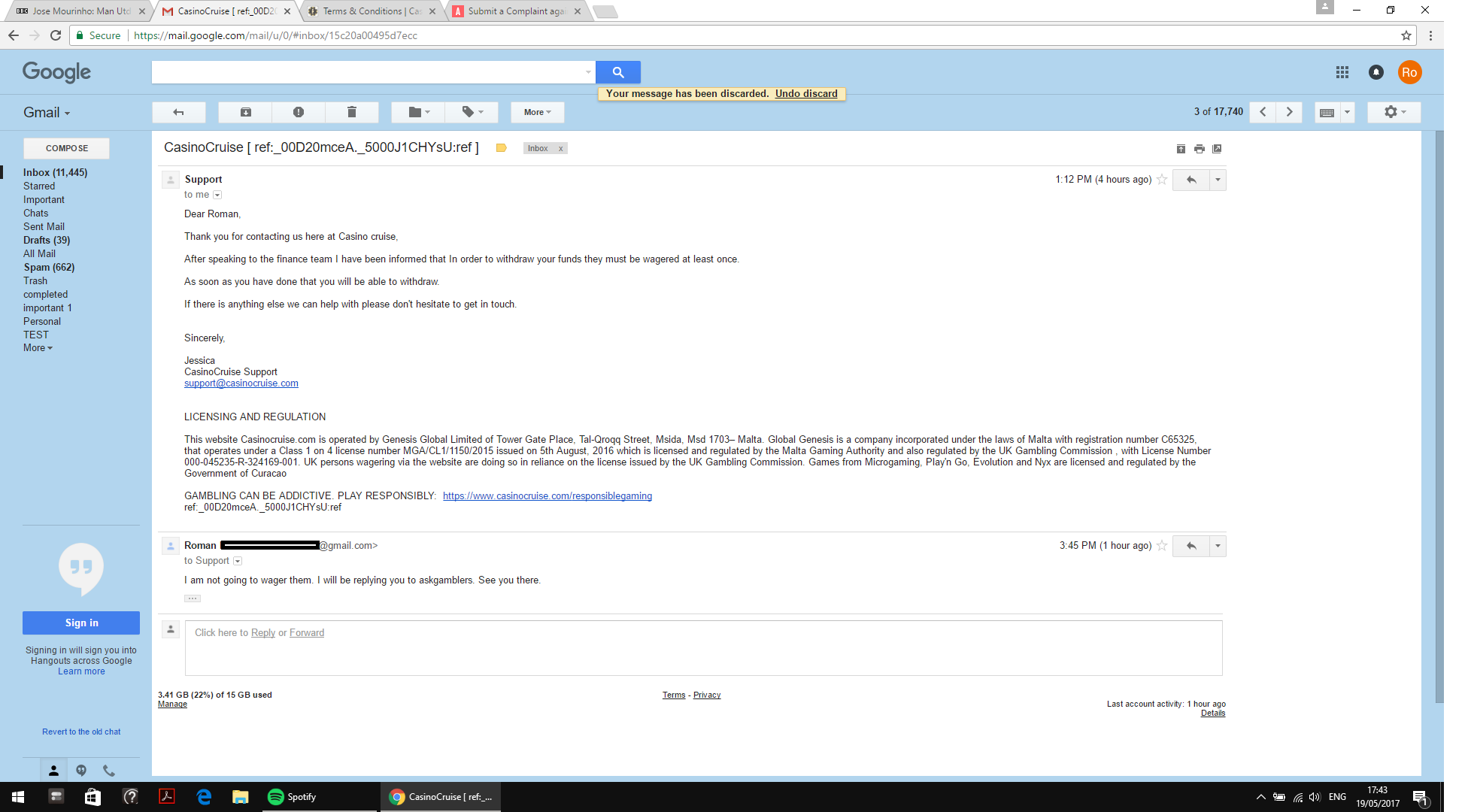Open Sent Mail

click(x=44, y=226)
